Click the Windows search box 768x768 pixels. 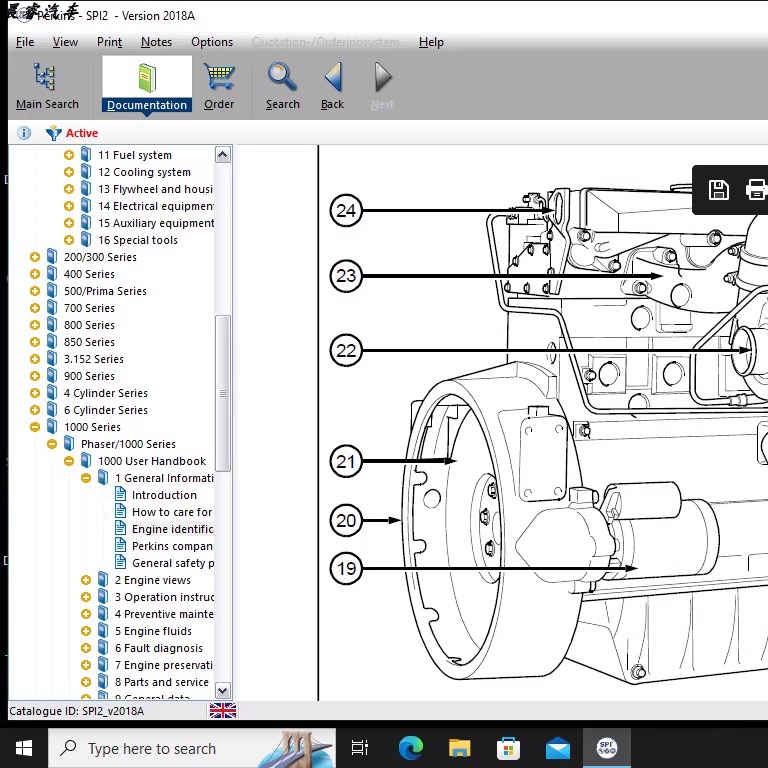point(152,748)
